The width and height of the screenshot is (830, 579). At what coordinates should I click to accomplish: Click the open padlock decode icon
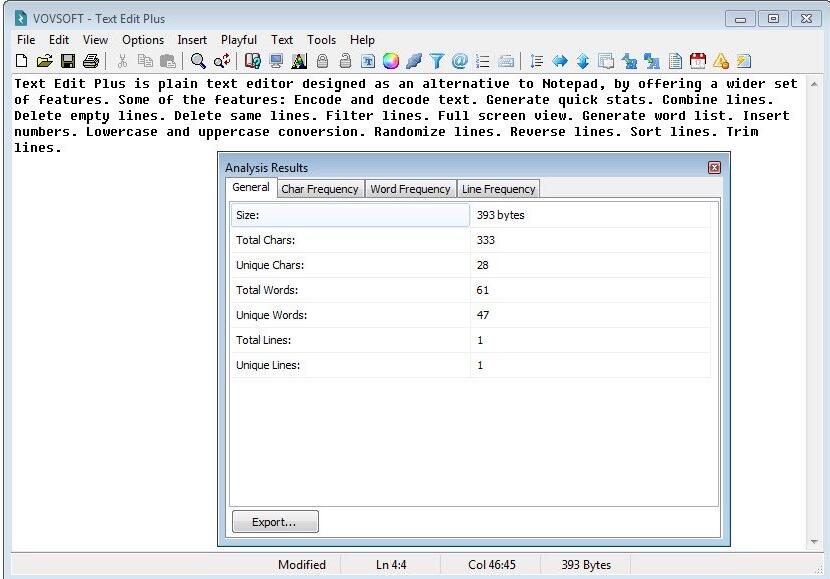tap(345, 61)
